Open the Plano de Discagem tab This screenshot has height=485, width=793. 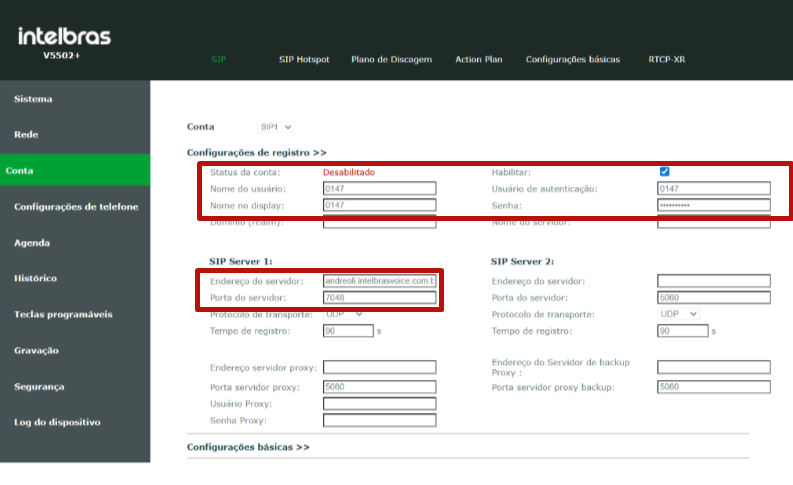(391, 59)
